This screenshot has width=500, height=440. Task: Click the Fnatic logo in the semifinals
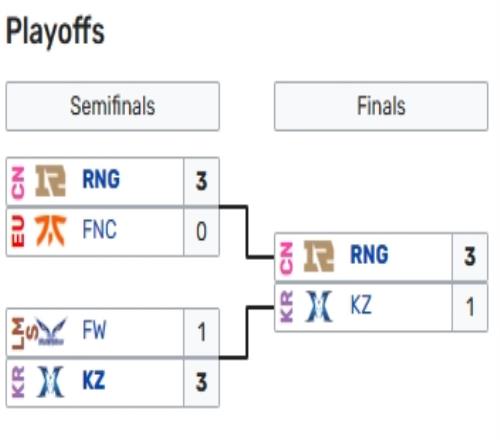(x=50, y=231)
